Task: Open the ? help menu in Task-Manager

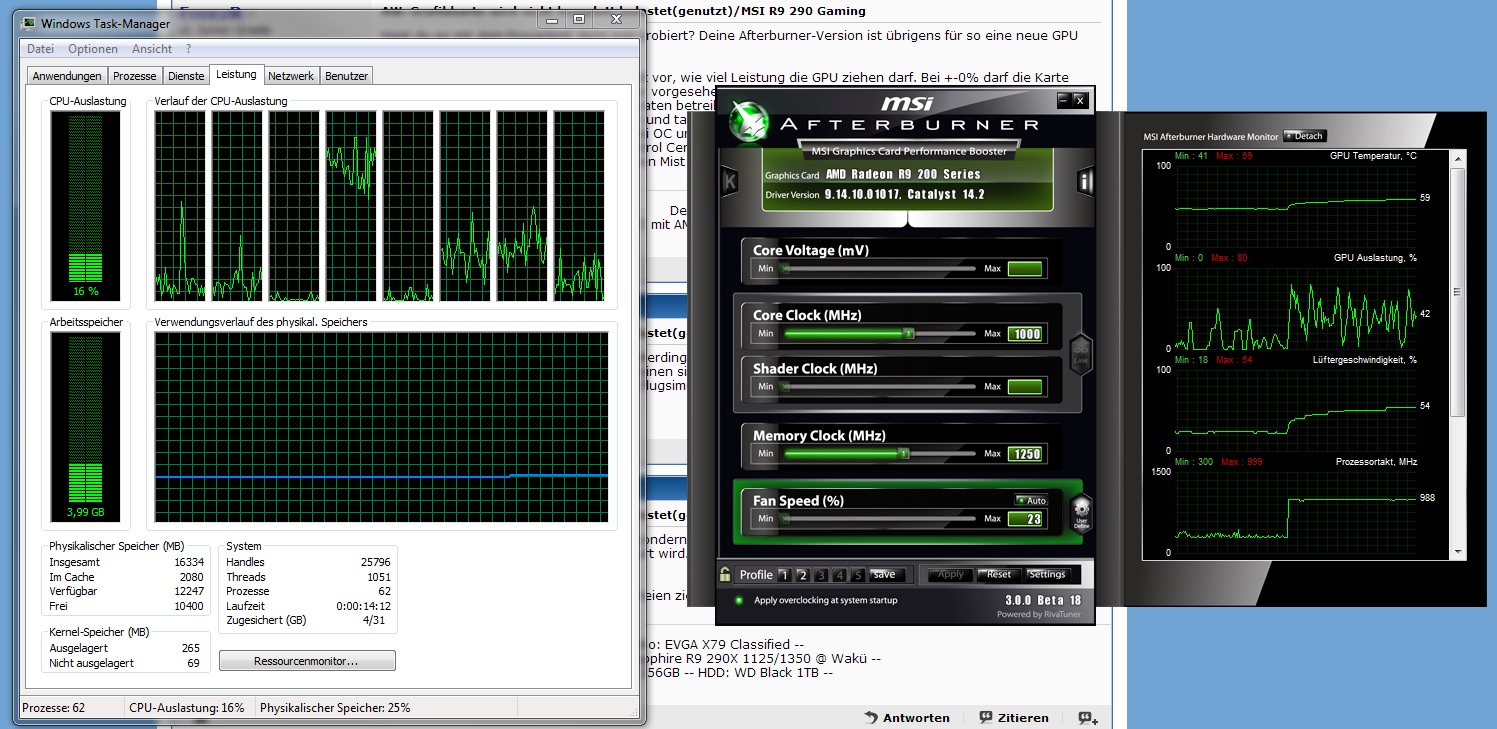Action: (x=188, y=49)
